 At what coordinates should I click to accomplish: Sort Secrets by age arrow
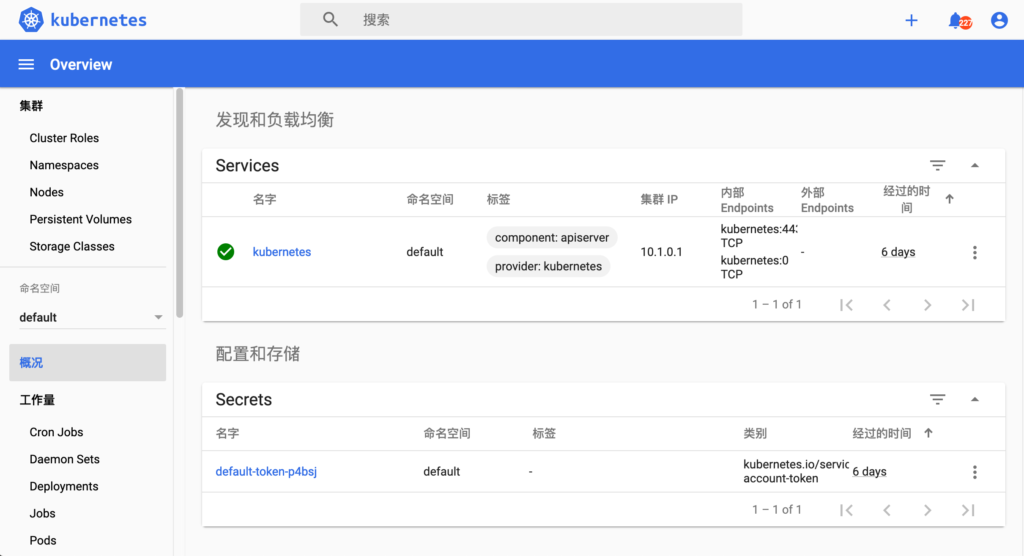coord(928,433)
